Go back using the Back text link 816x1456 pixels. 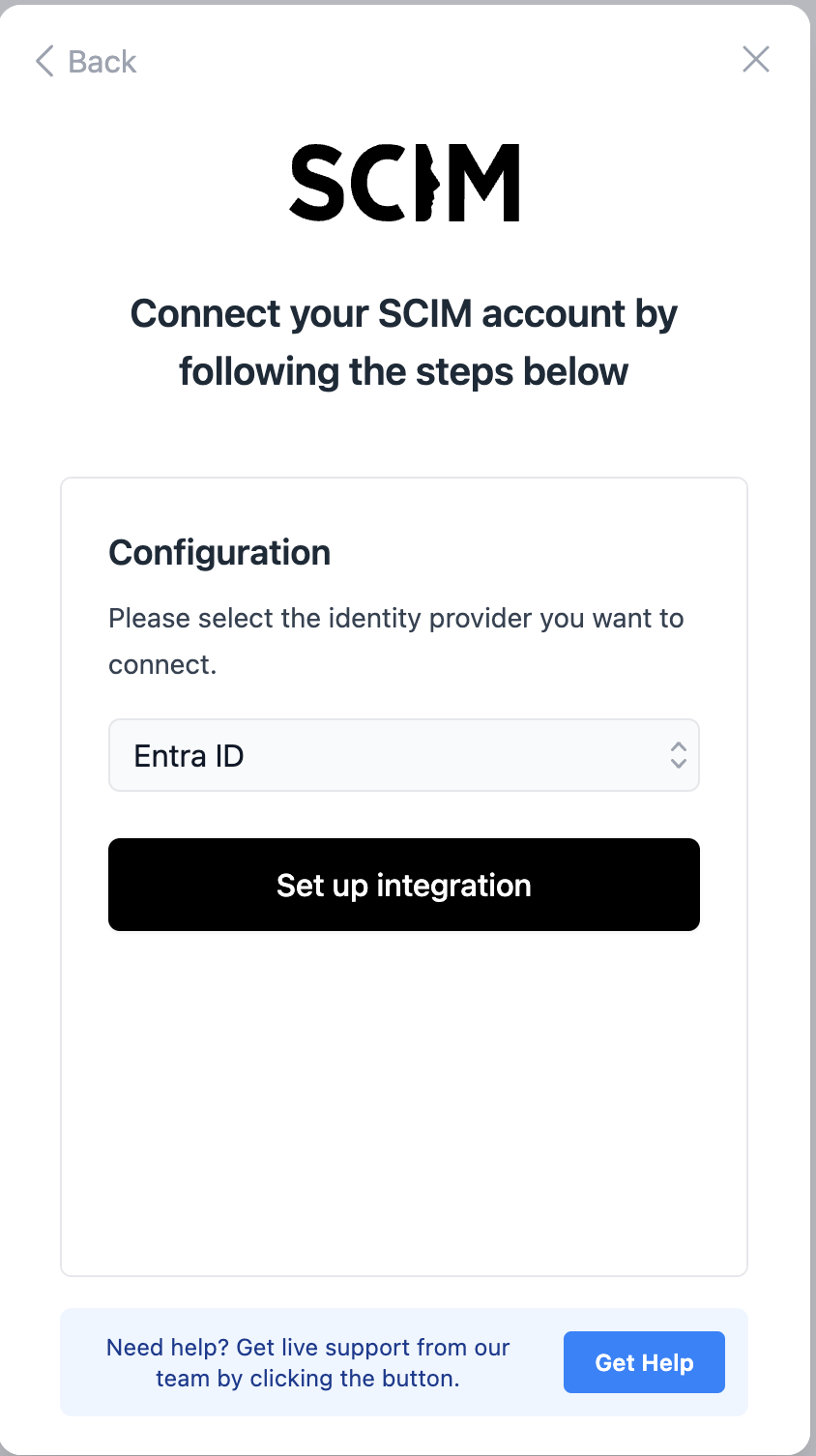point(102,62)
